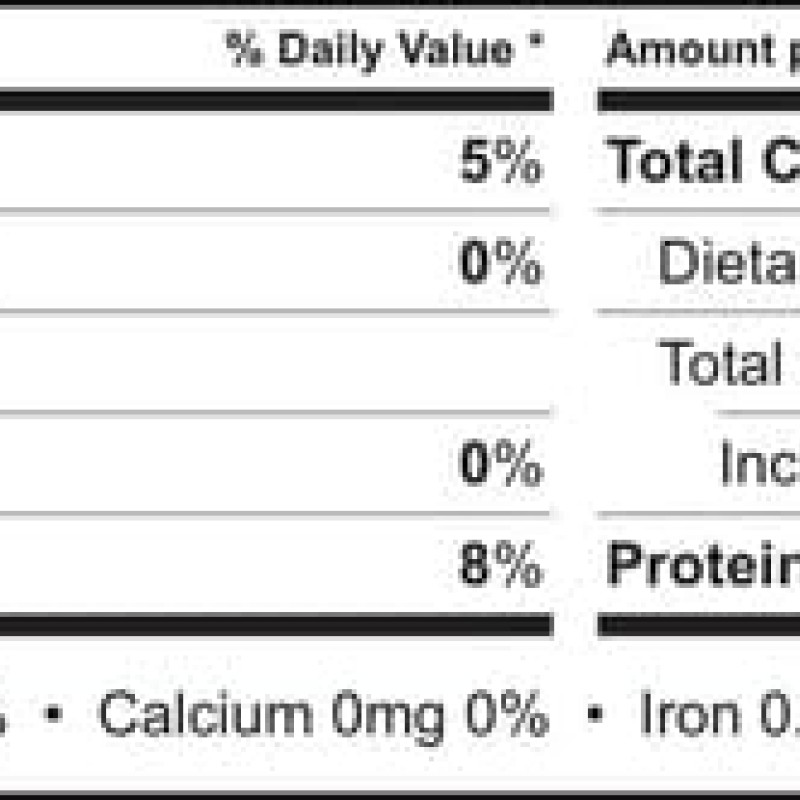This screenshot has width=800, height=800.
Task: Select the 5% daily value figure
Action: pos(501,162)
